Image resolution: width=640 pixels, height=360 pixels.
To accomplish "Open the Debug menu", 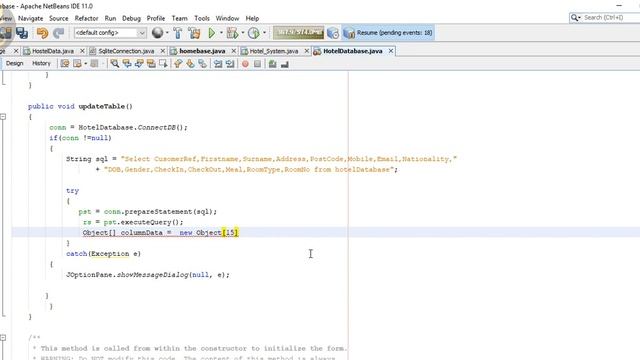I will click(131, 18).
